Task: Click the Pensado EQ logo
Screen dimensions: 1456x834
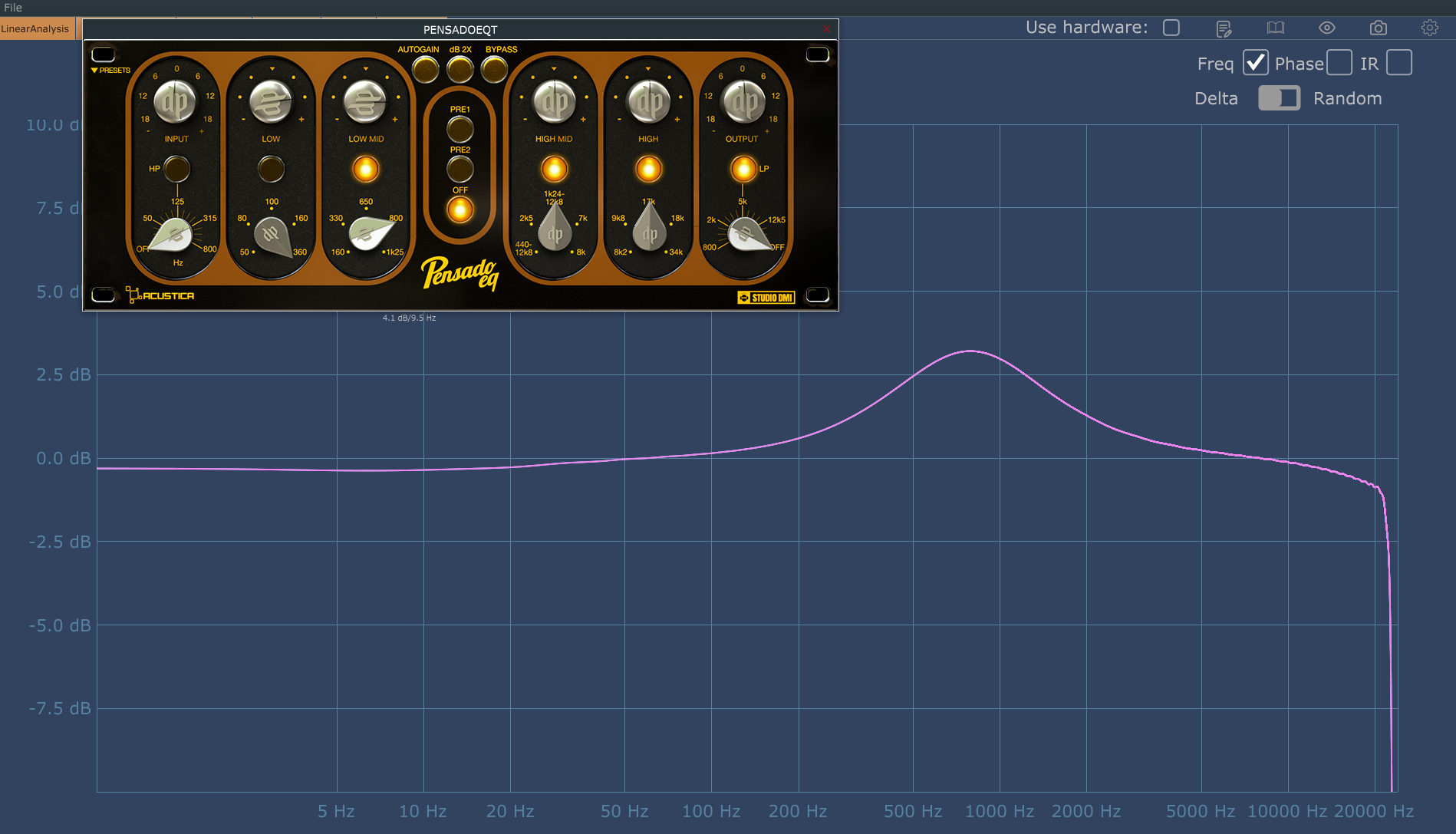Action: click(x=460, y=272)
